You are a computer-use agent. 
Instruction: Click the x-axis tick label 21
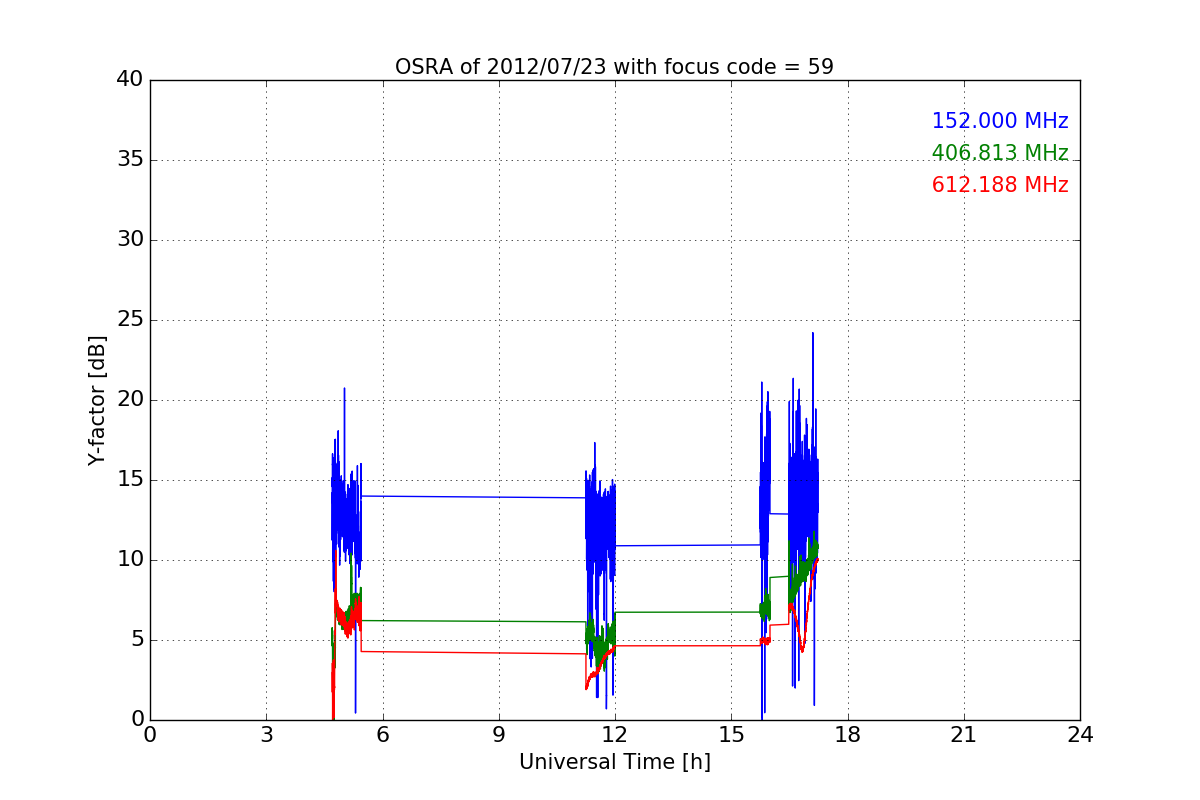click(x=963, y=735)
